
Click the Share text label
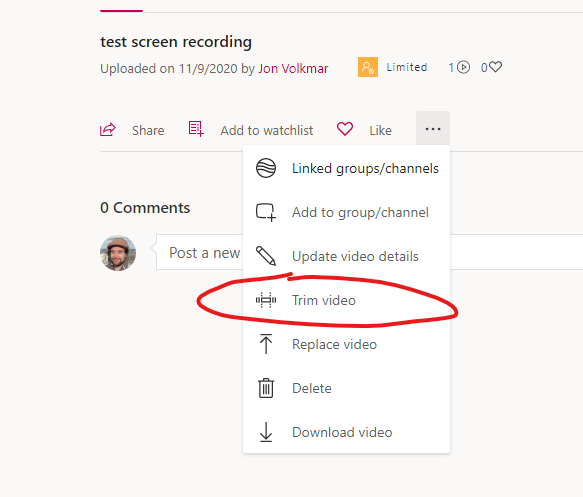tap(148, 130)
